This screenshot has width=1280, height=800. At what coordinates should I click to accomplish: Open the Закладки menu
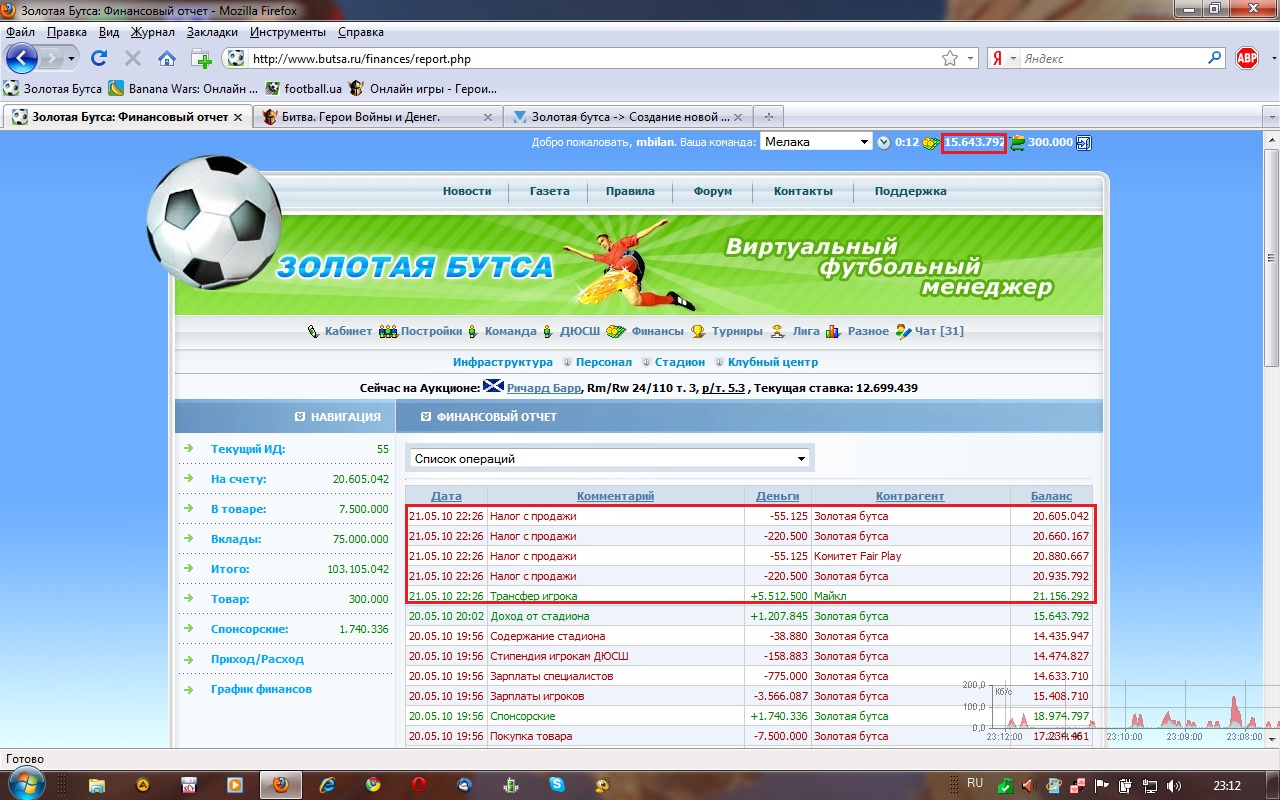click(212, 32)
